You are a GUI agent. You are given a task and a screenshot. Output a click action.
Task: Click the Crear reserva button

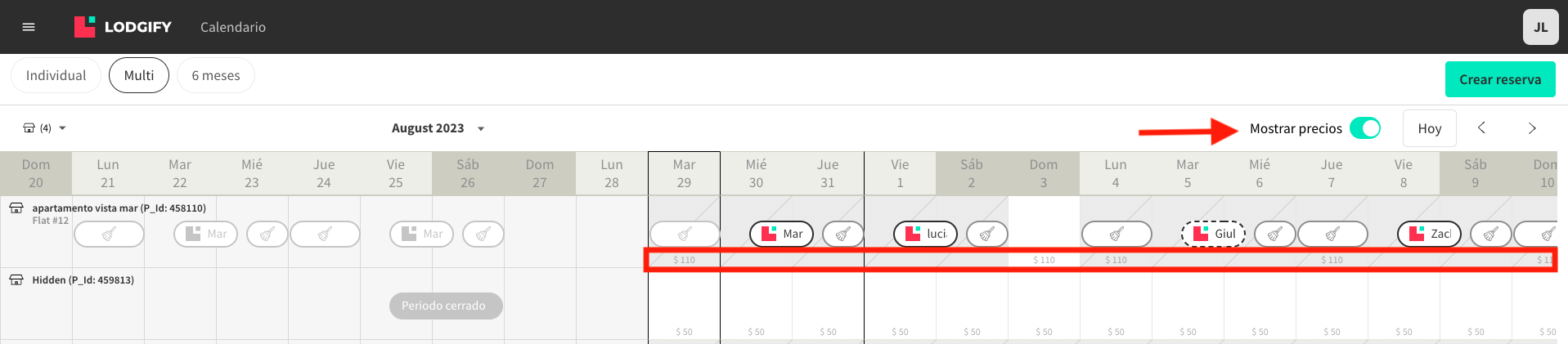[1500, 79]
